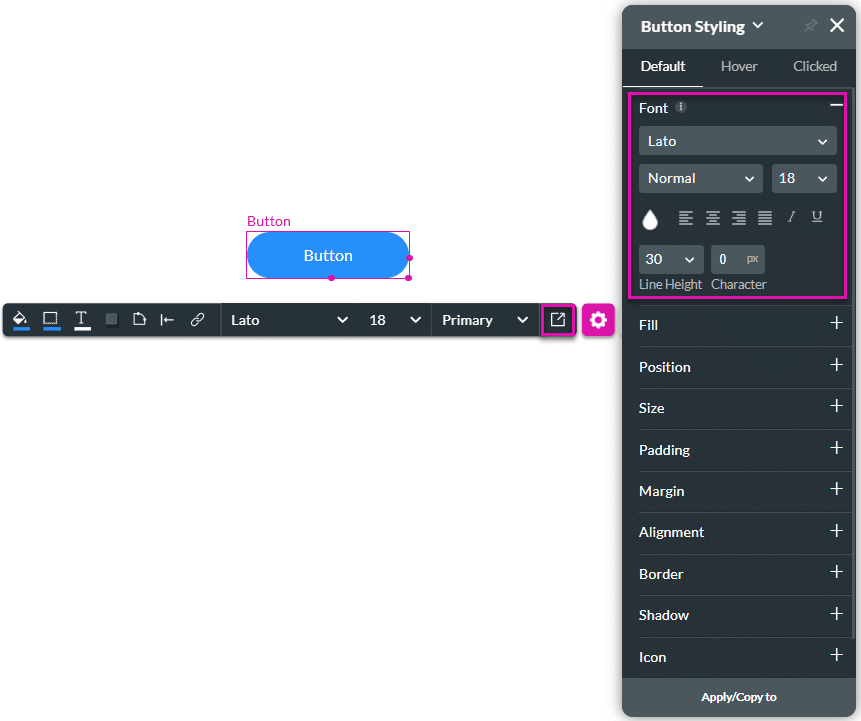
Task: Click Apply/Copy to button
Action: coord(739,697)
